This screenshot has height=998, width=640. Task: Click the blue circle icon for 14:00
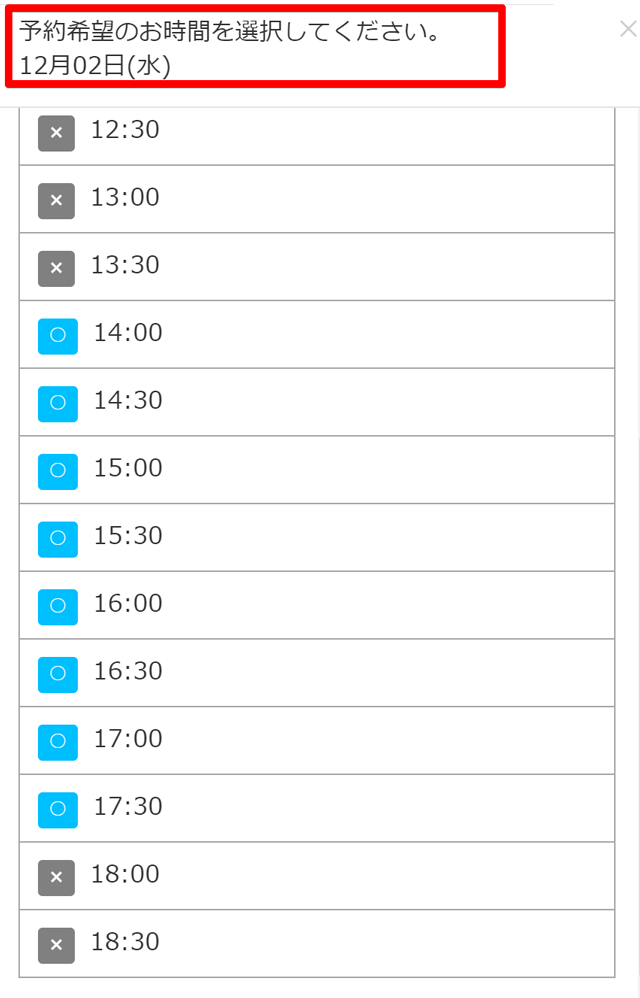[57, 335]
